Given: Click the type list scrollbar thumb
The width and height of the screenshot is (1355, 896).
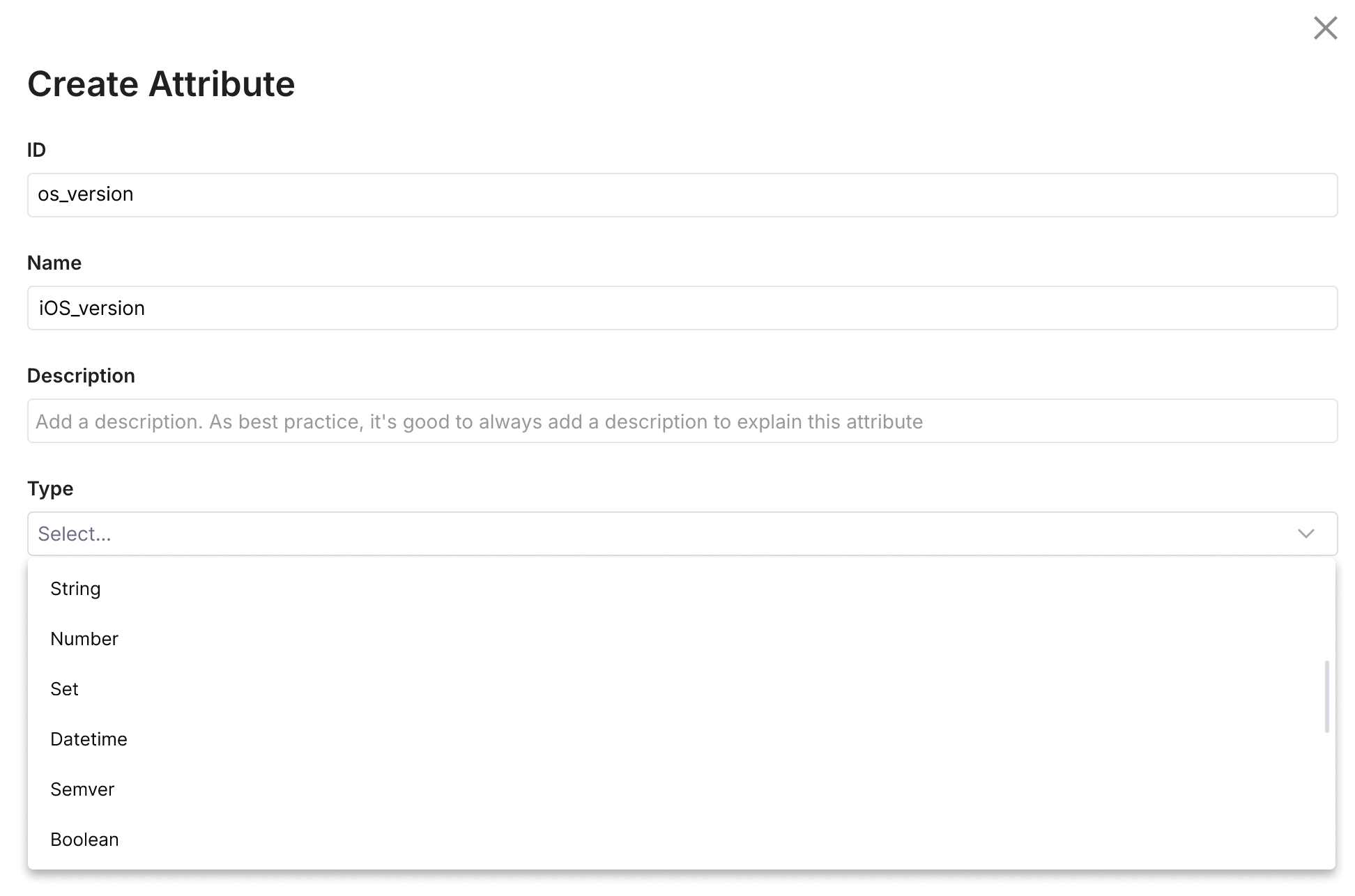Looking at the screenshot, I should click(1326, 697).
